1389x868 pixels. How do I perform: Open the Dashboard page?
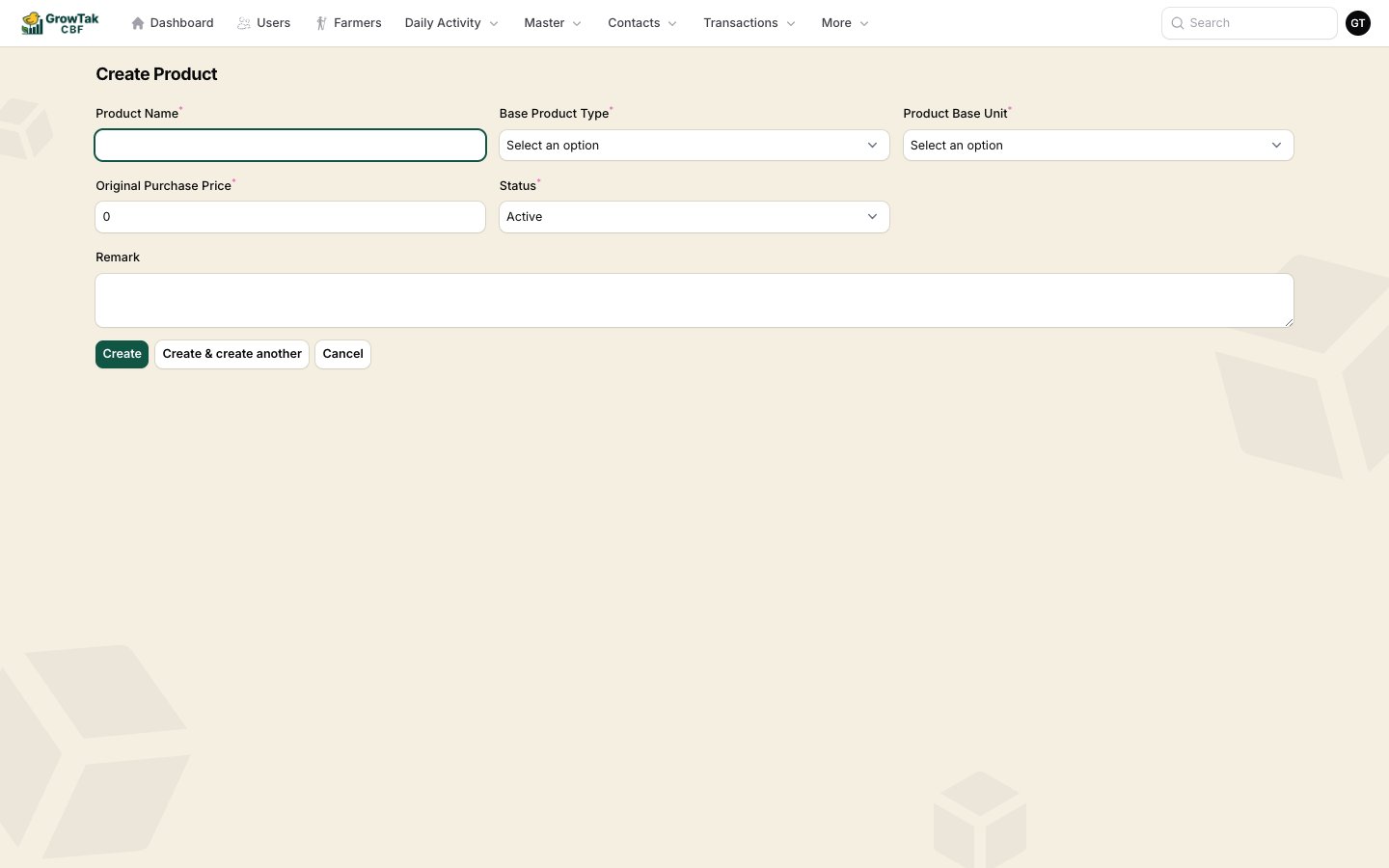[173, 23]
